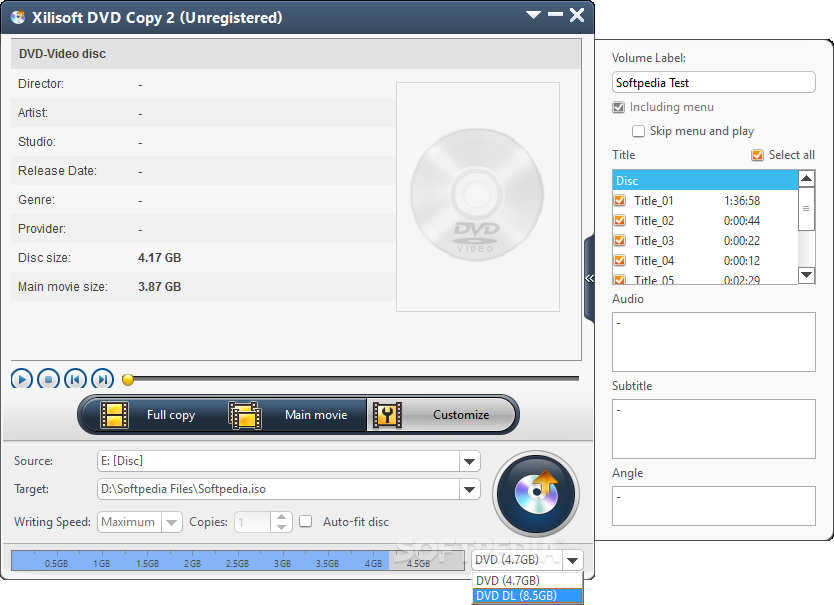Click the Customize wrench filmstrip icon
The image size is (834, 605).
coord(387,415)
